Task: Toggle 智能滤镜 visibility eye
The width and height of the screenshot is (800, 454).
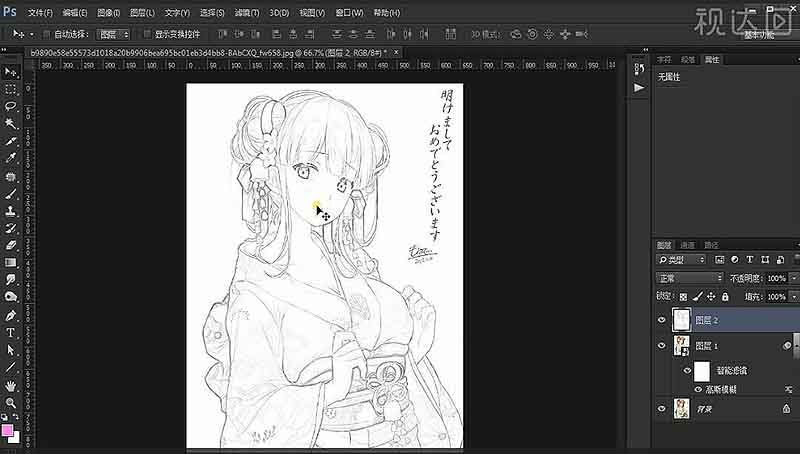Action: pyautogui.click(x=687, y=370)
